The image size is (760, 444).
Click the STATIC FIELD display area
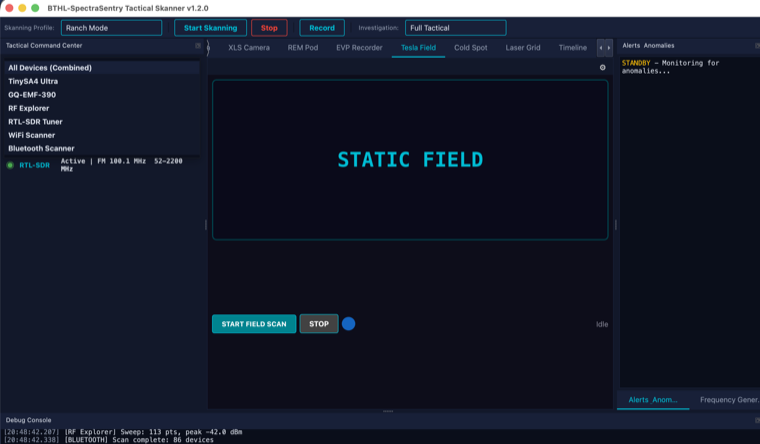coord(410,160)
